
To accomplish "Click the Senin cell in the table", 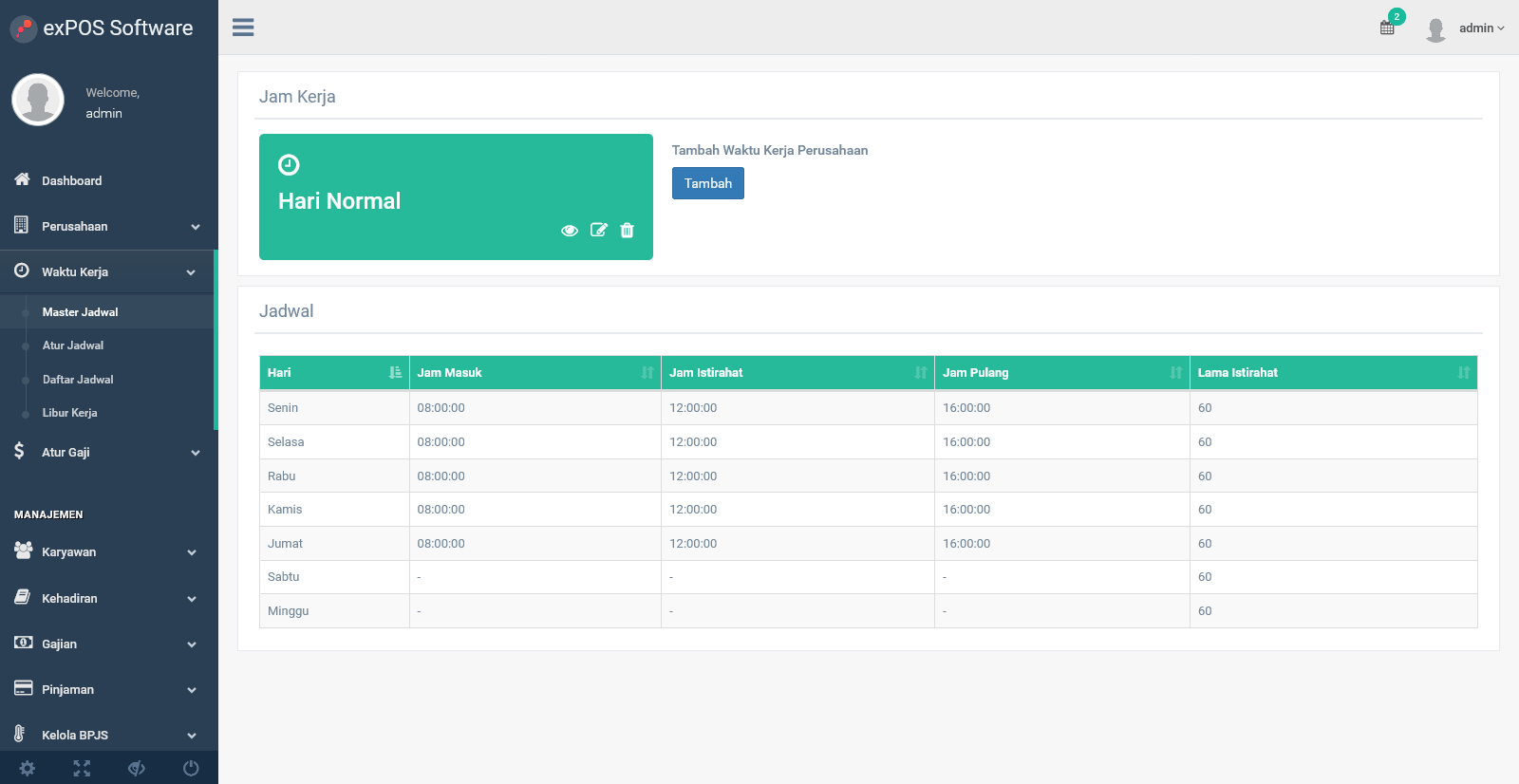I will point(334,408).
